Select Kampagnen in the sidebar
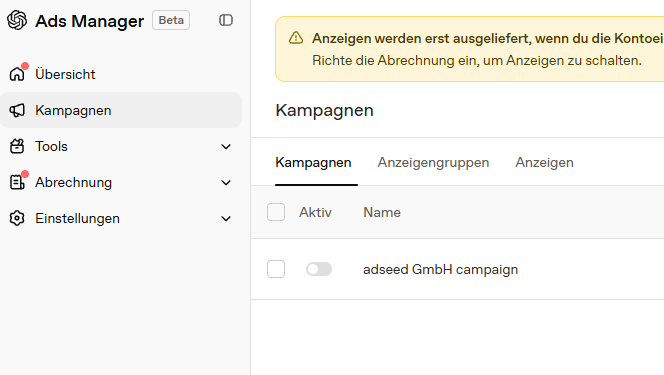This screenshot has width=664, height=375. (121, 110)
